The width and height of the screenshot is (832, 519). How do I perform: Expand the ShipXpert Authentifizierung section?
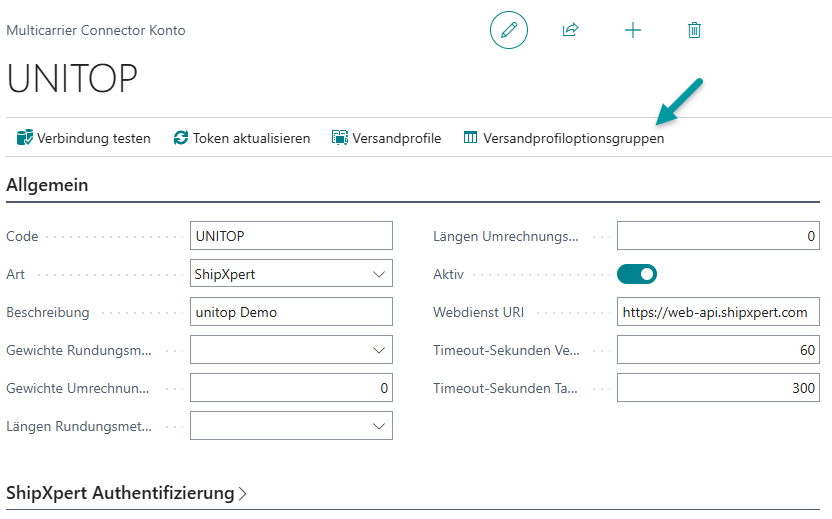tap(126, 492)
